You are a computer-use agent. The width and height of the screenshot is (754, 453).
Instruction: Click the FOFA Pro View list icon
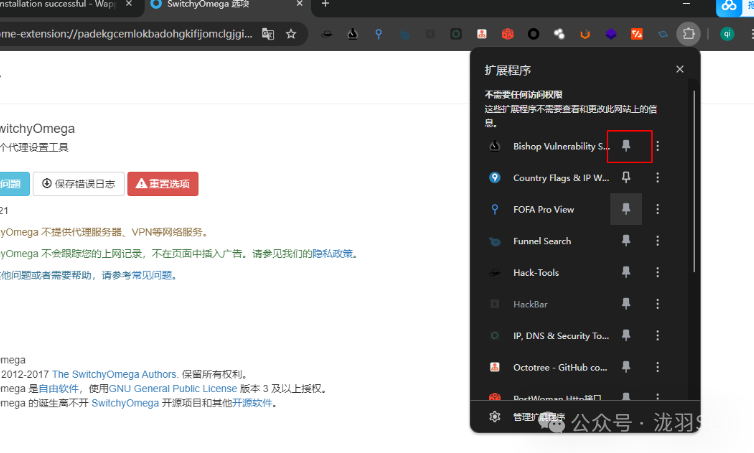pos(495,209)
